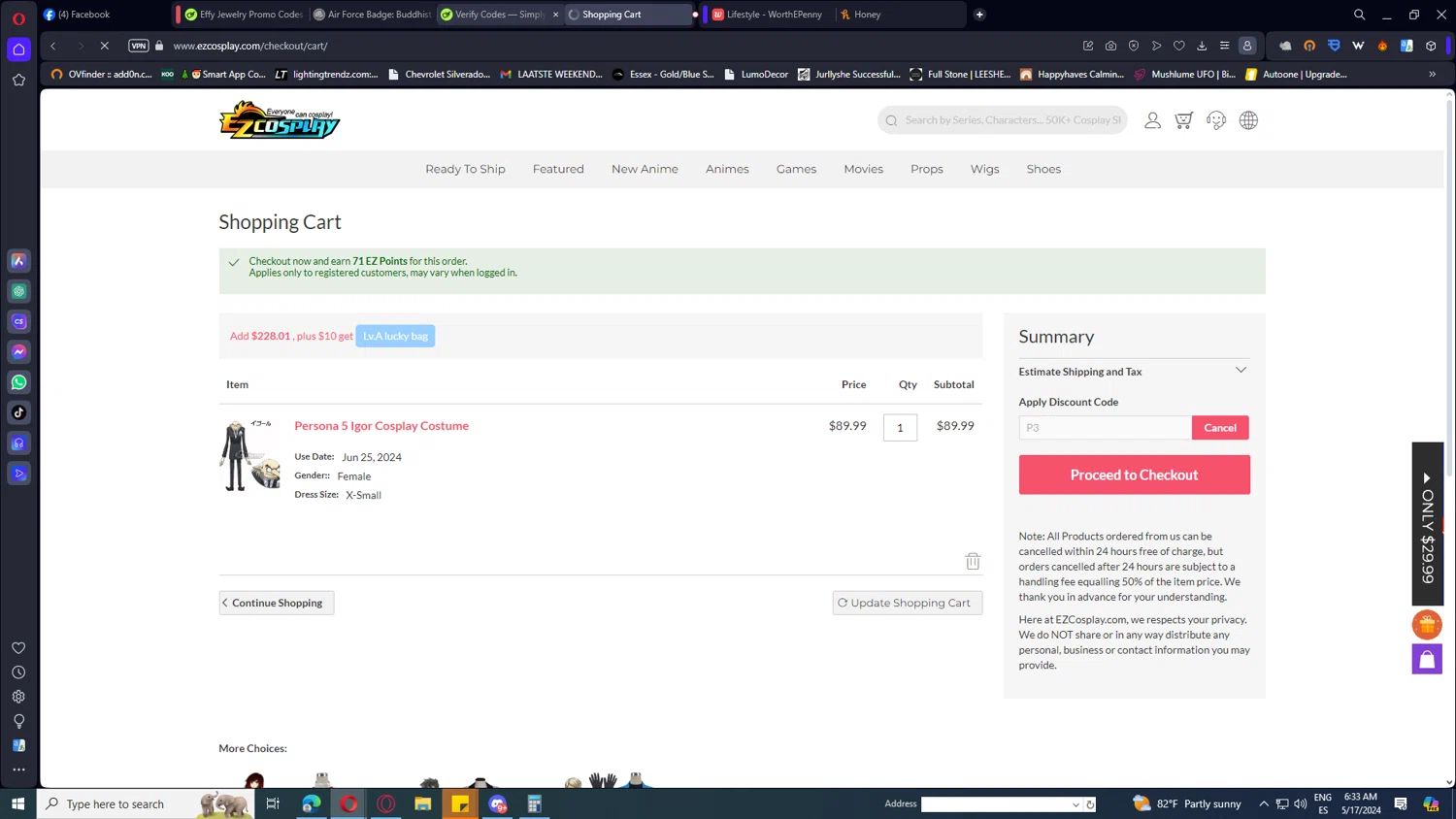This screenshot has height=819, width=1456.
Task: Open the customer support headset icon
Action: tap(1216, 120)
